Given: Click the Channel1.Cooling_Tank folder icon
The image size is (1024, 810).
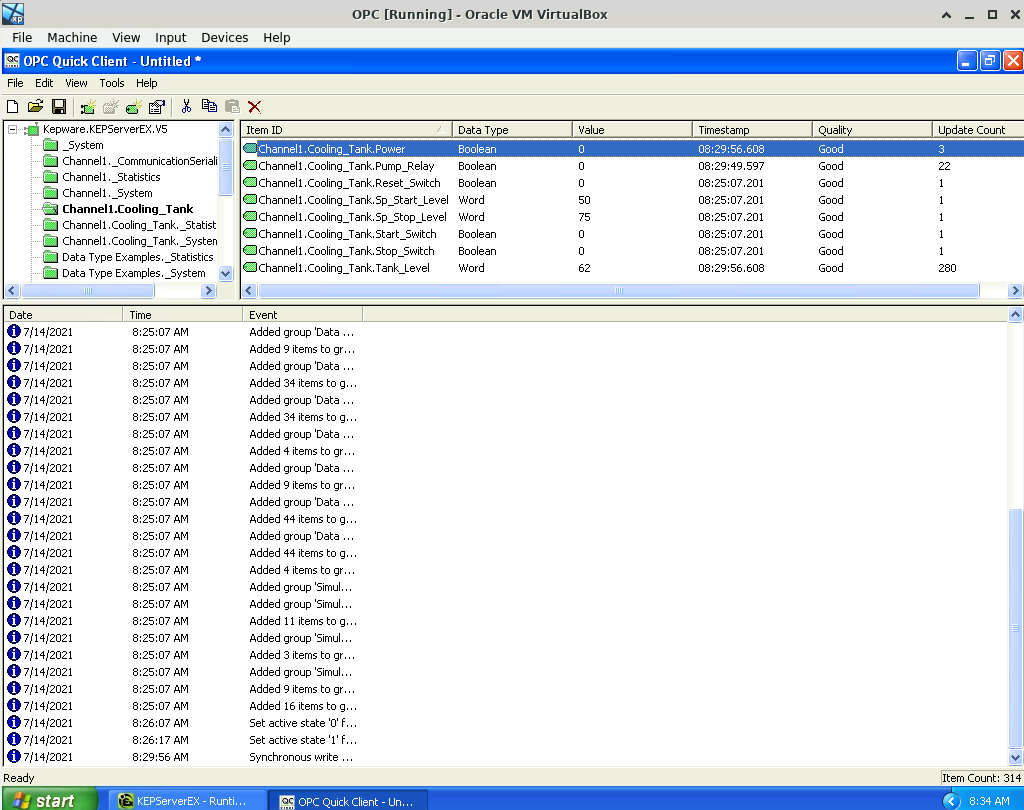Looking at the screenshot, I should tap(50, 209).
